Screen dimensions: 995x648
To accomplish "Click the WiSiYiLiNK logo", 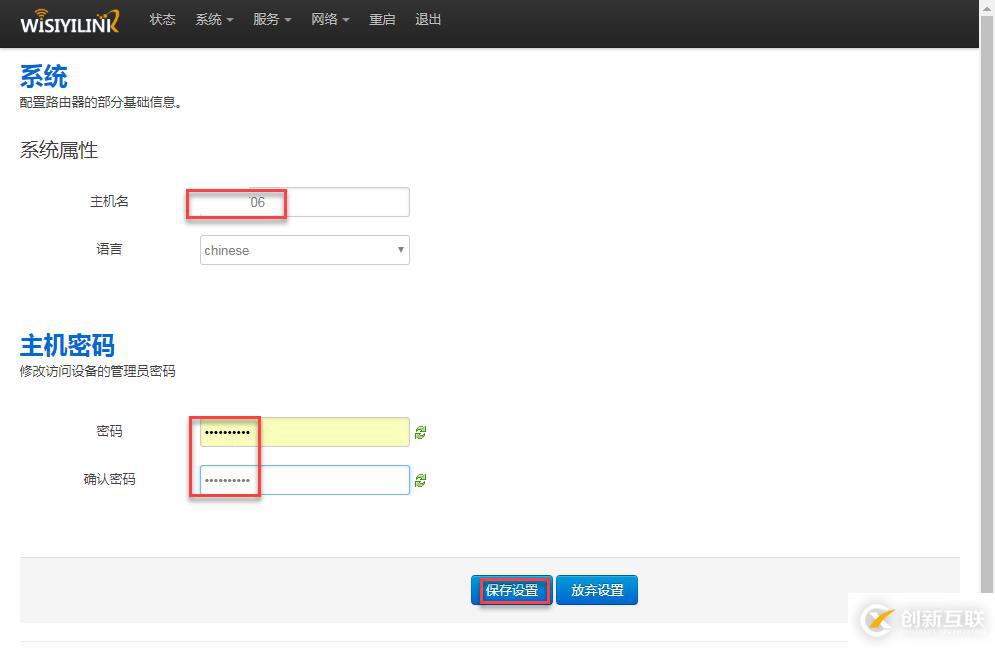I will pyautogui.click(x=70, y=21).
